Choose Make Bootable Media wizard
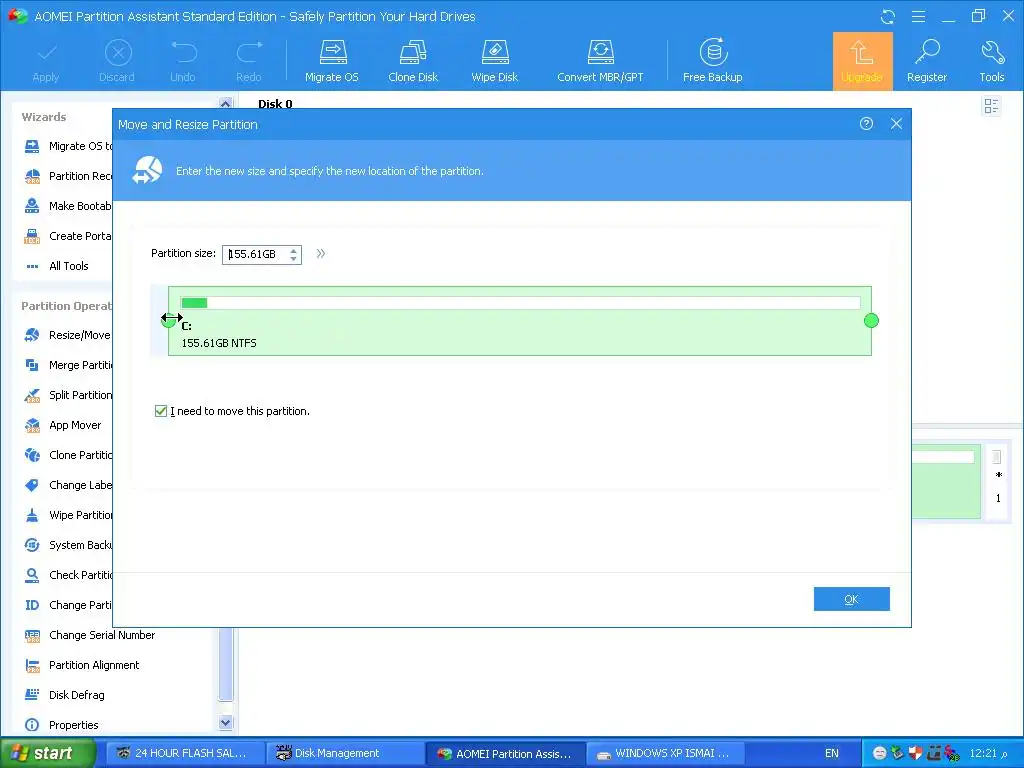Screen dimensions: 1024x768 click(68, 206)
